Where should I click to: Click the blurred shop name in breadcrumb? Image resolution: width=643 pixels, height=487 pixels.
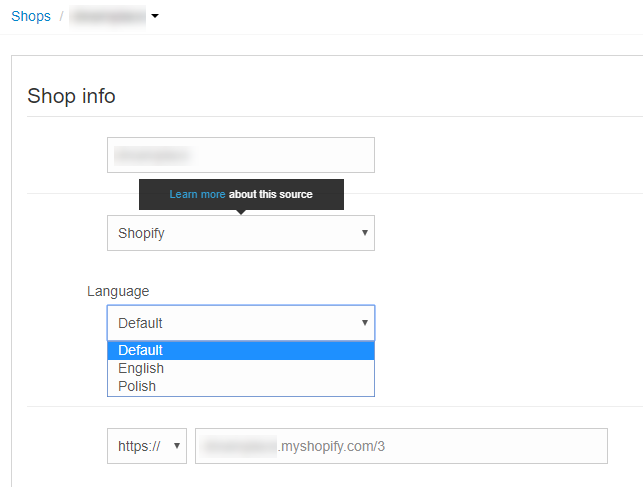[x=108, y=17]
